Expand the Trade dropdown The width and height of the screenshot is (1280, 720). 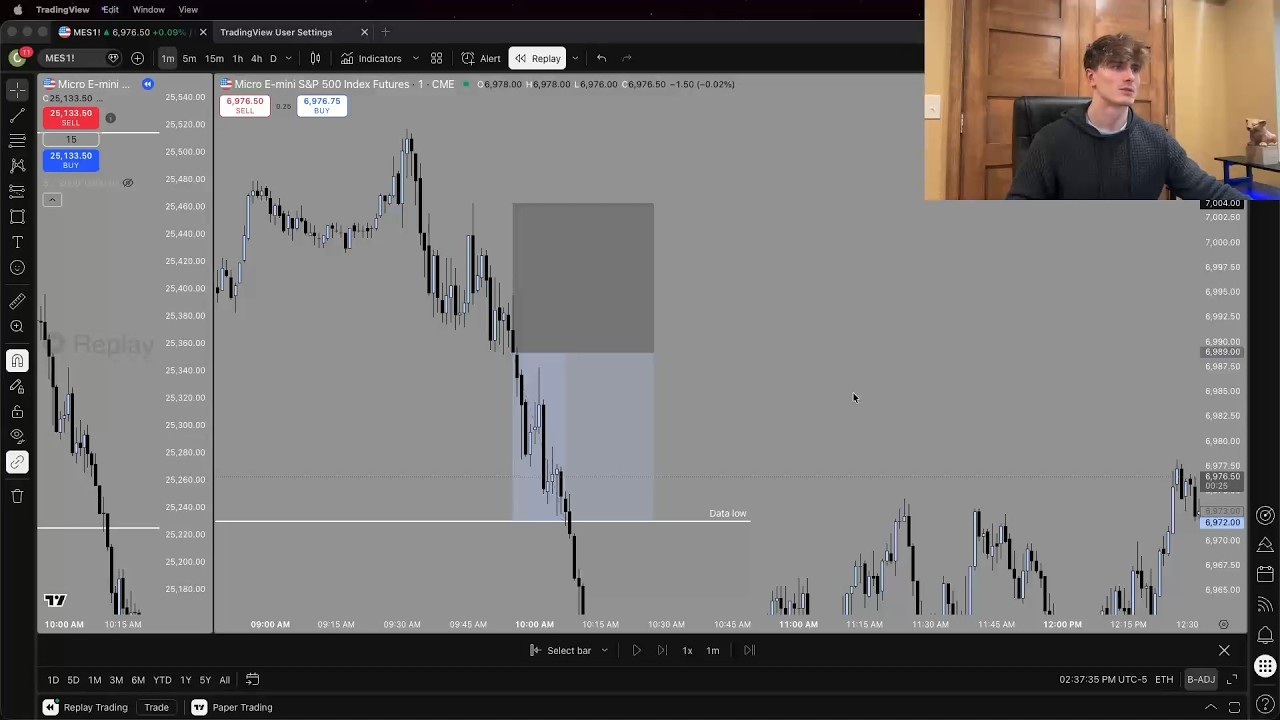[x=156, y=707]
